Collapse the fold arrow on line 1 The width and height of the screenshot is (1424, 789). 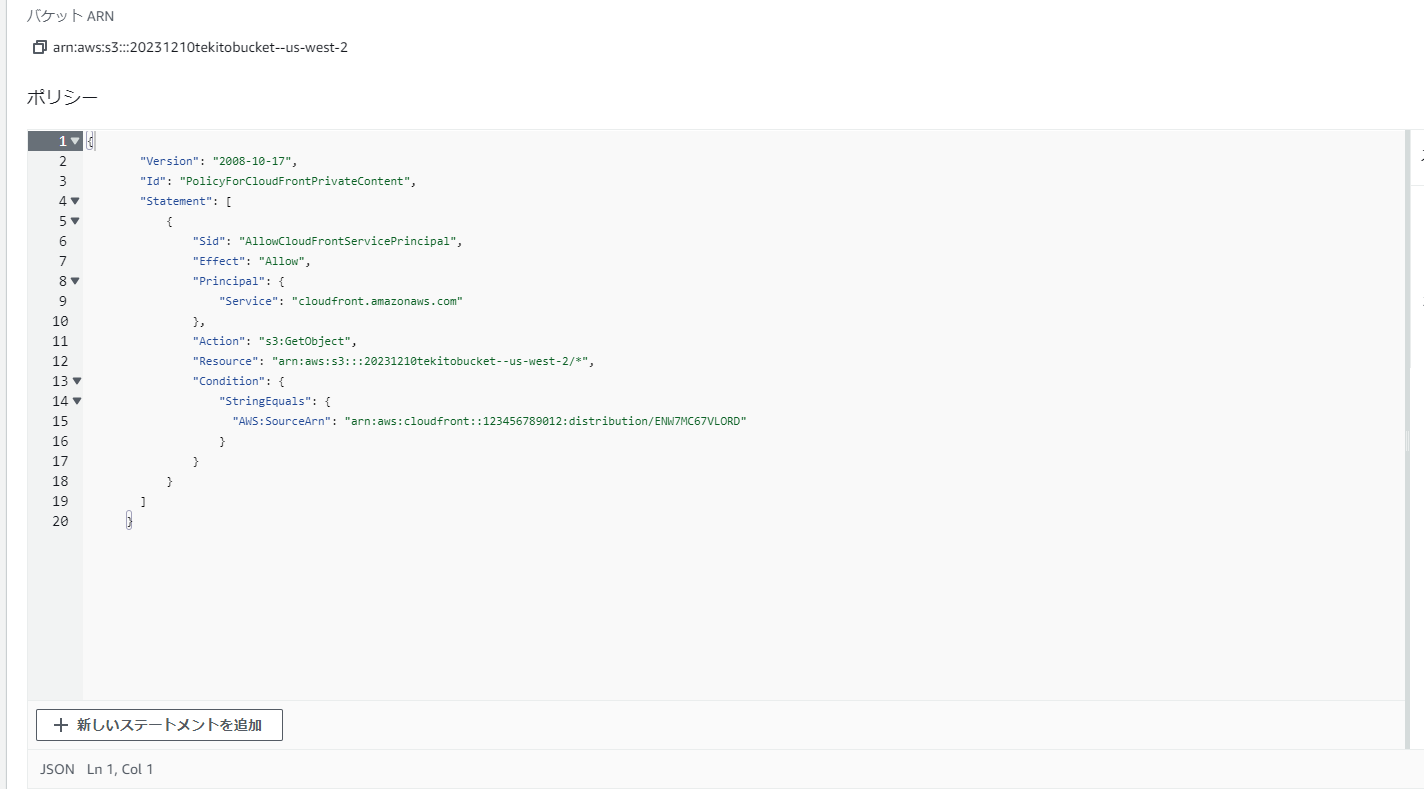(75, 141)
